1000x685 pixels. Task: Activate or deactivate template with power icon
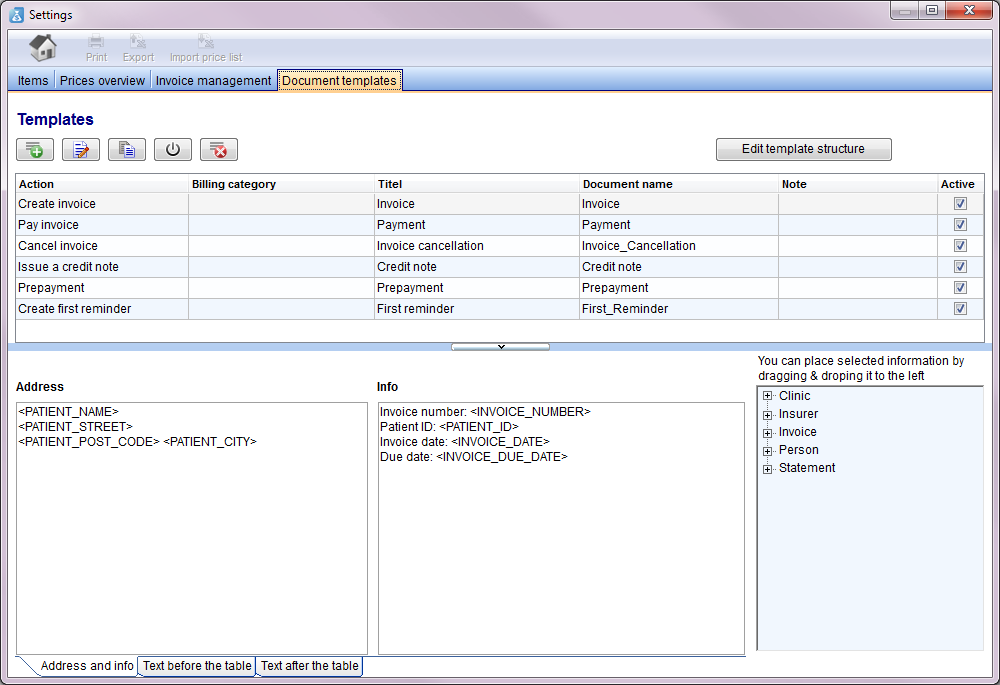[x=173, y=149]
